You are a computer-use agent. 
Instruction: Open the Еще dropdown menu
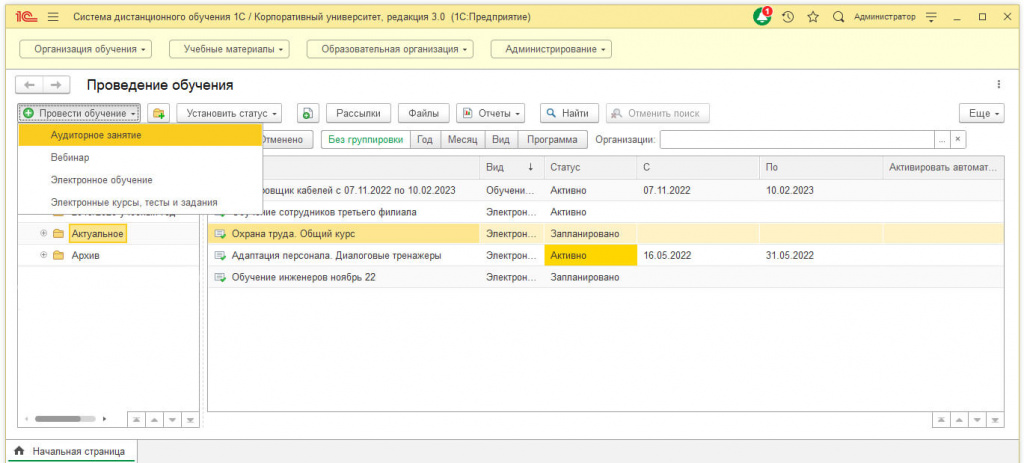tap(982, 114)
